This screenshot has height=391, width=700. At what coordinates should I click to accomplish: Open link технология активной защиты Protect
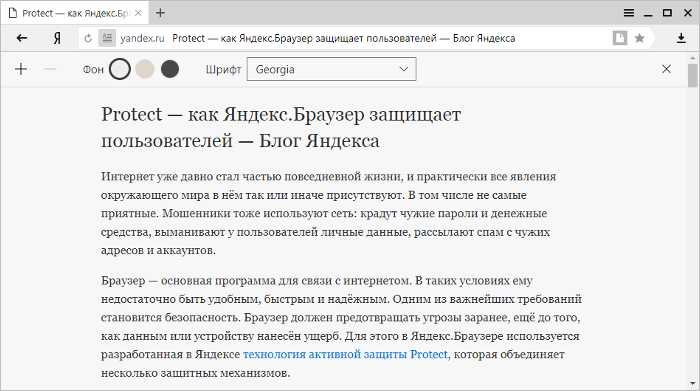345,354
